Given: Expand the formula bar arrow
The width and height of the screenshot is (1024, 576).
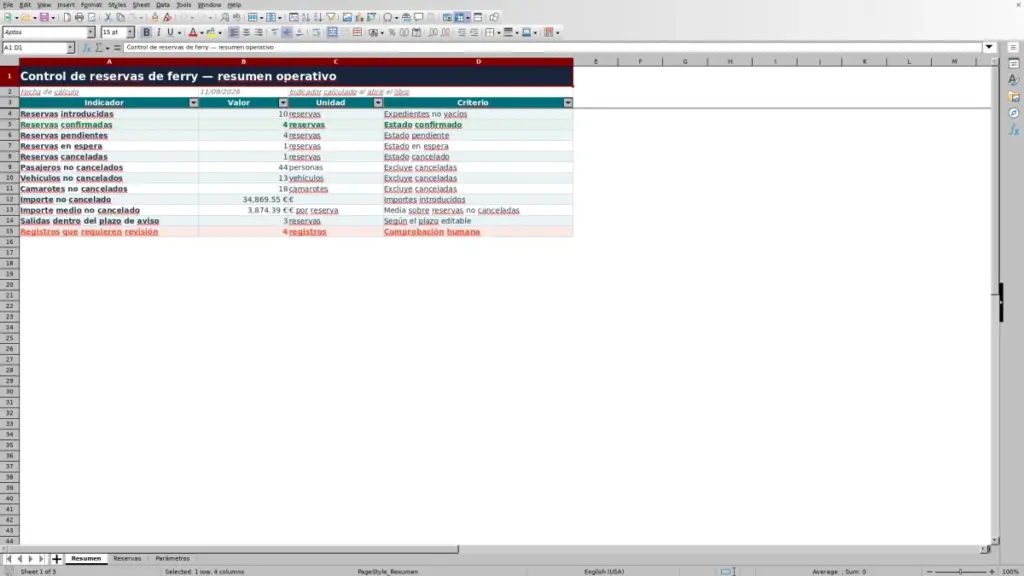Looking at the screenshot, I should tap(989, 48).
